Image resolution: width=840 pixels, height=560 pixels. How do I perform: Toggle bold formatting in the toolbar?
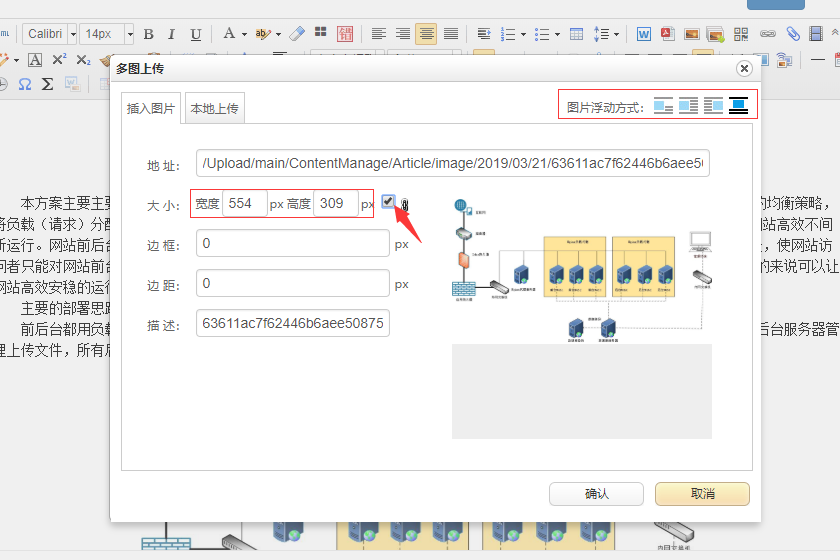click(x=148, y=34)
